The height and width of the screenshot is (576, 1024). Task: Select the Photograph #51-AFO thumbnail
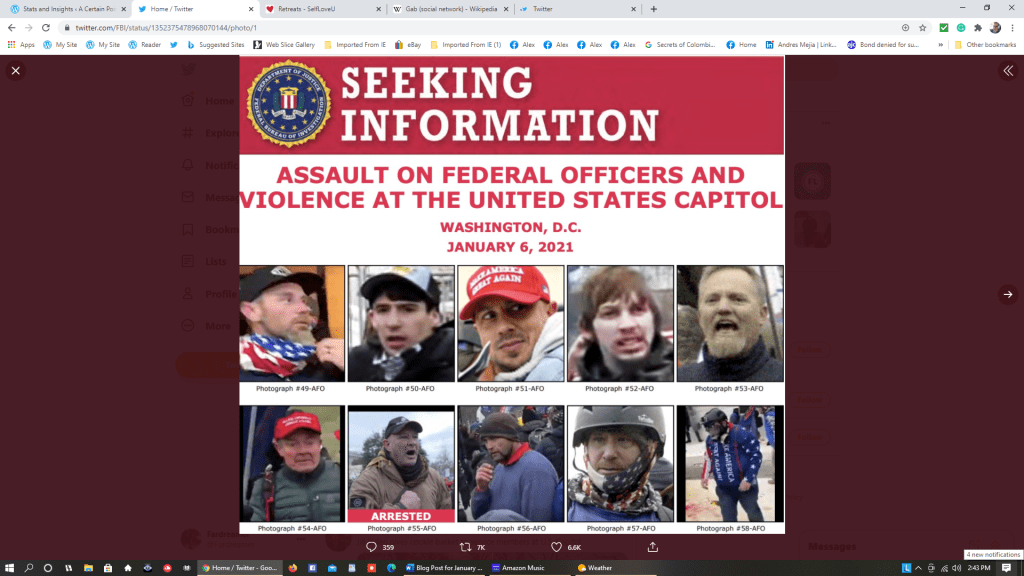coord(510,323)
